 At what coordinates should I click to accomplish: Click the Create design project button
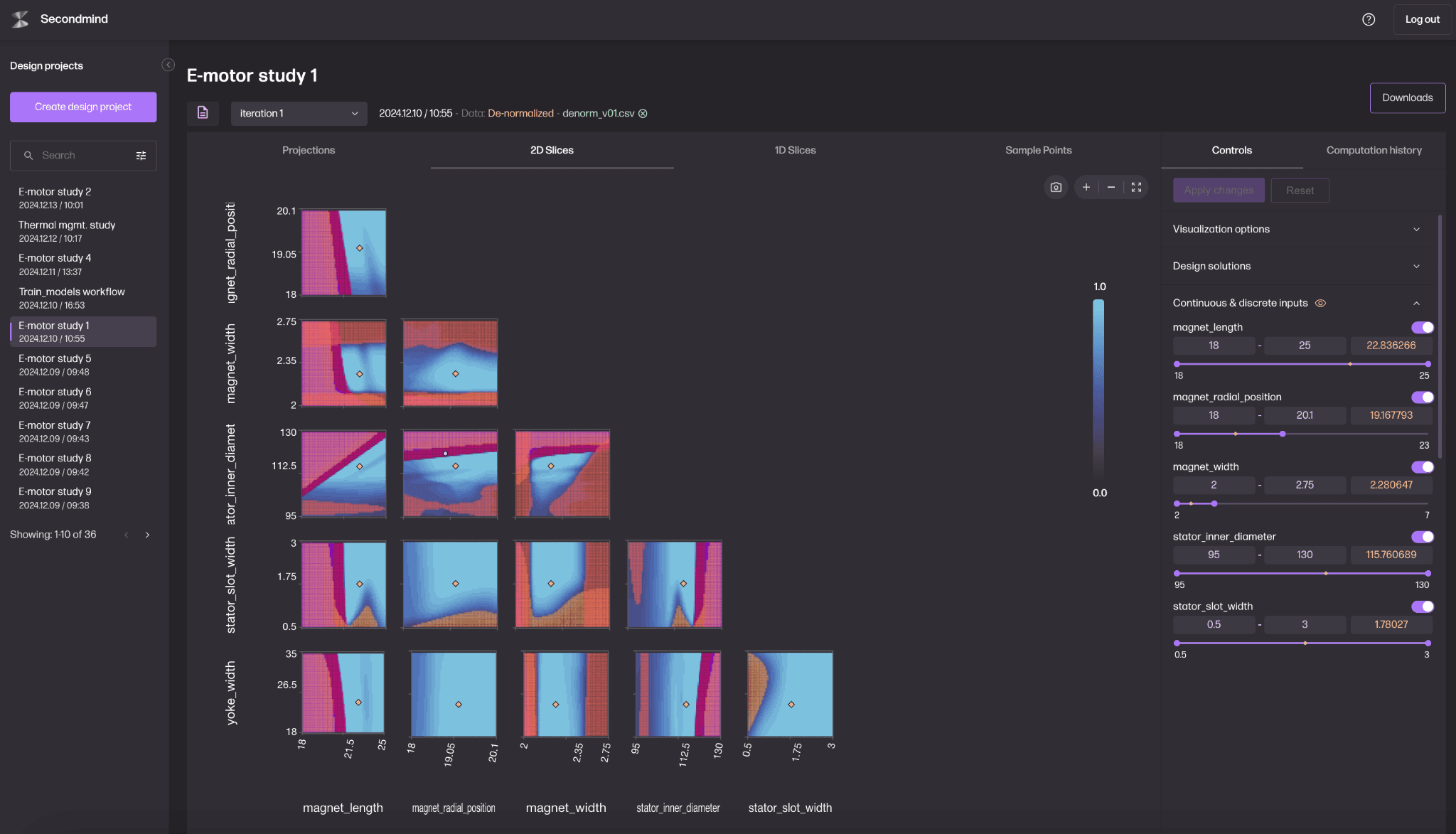(83, 107)
